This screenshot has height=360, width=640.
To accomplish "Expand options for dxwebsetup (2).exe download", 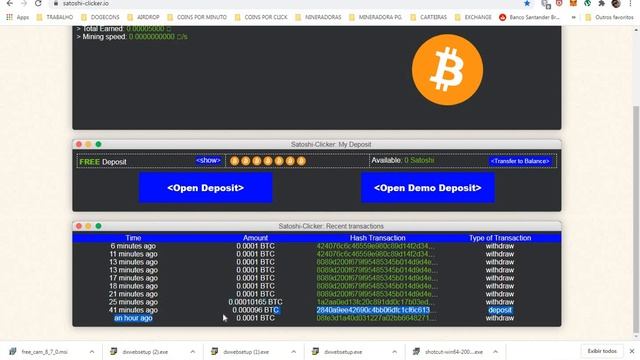I will (x=193, y=351).
